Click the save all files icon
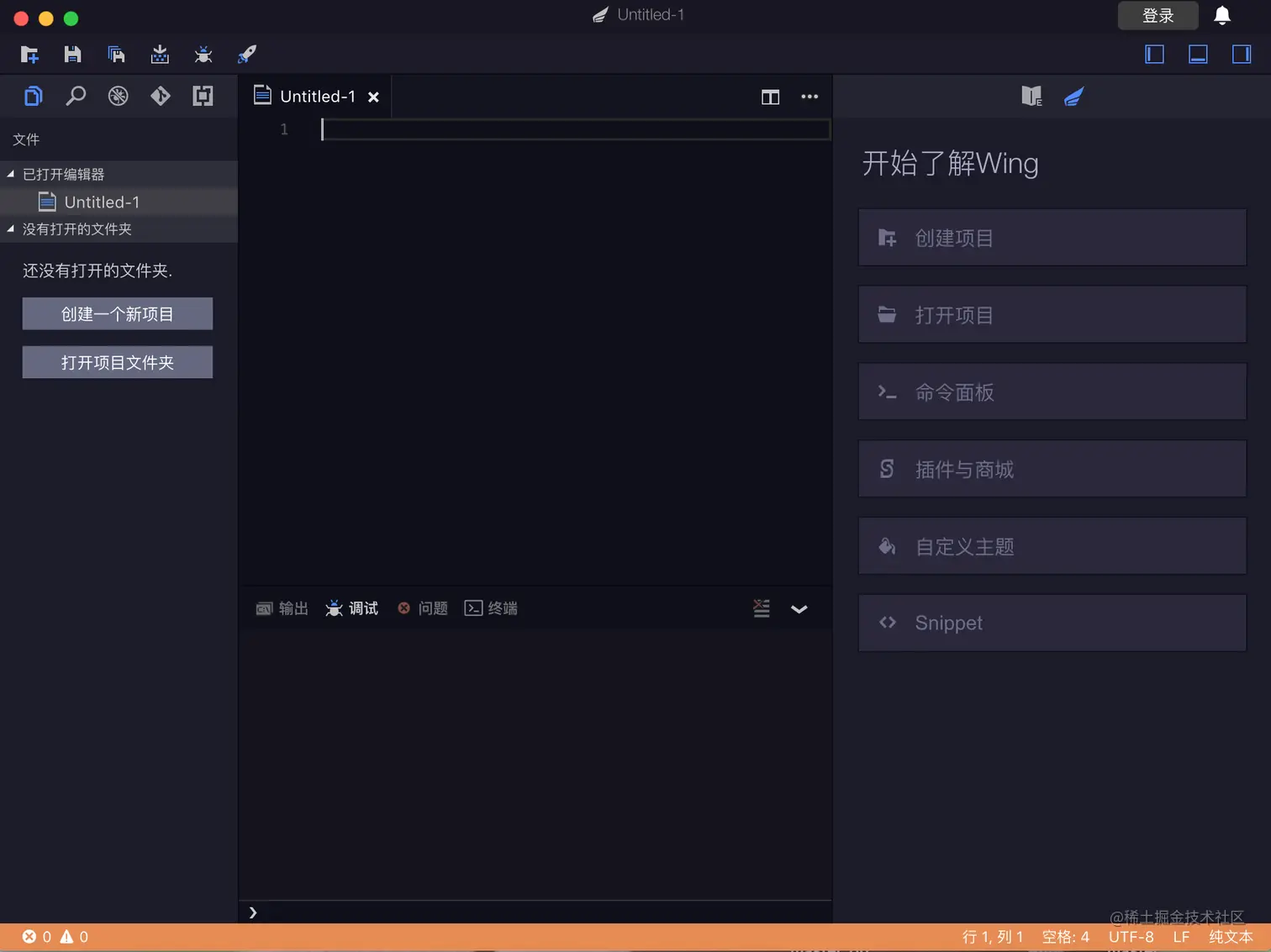The width and height of the screenshot is (1271, 952). tap(117, 55)
